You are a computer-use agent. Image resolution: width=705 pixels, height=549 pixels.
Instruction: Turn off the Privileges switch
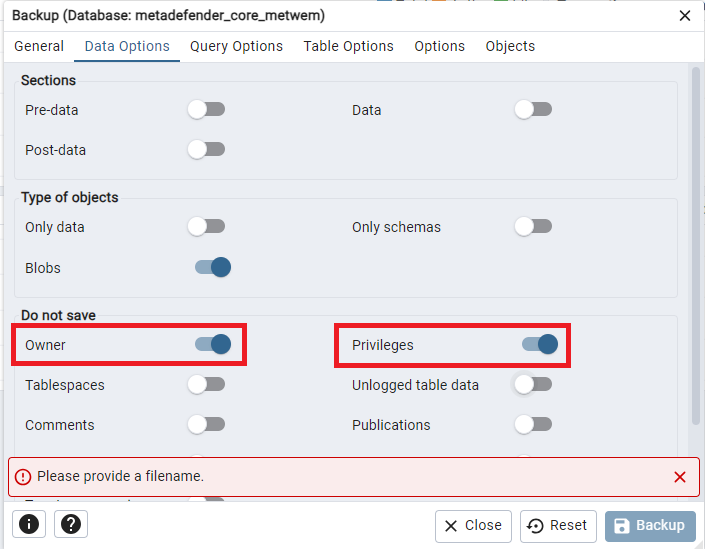click(x=540, y=344)
